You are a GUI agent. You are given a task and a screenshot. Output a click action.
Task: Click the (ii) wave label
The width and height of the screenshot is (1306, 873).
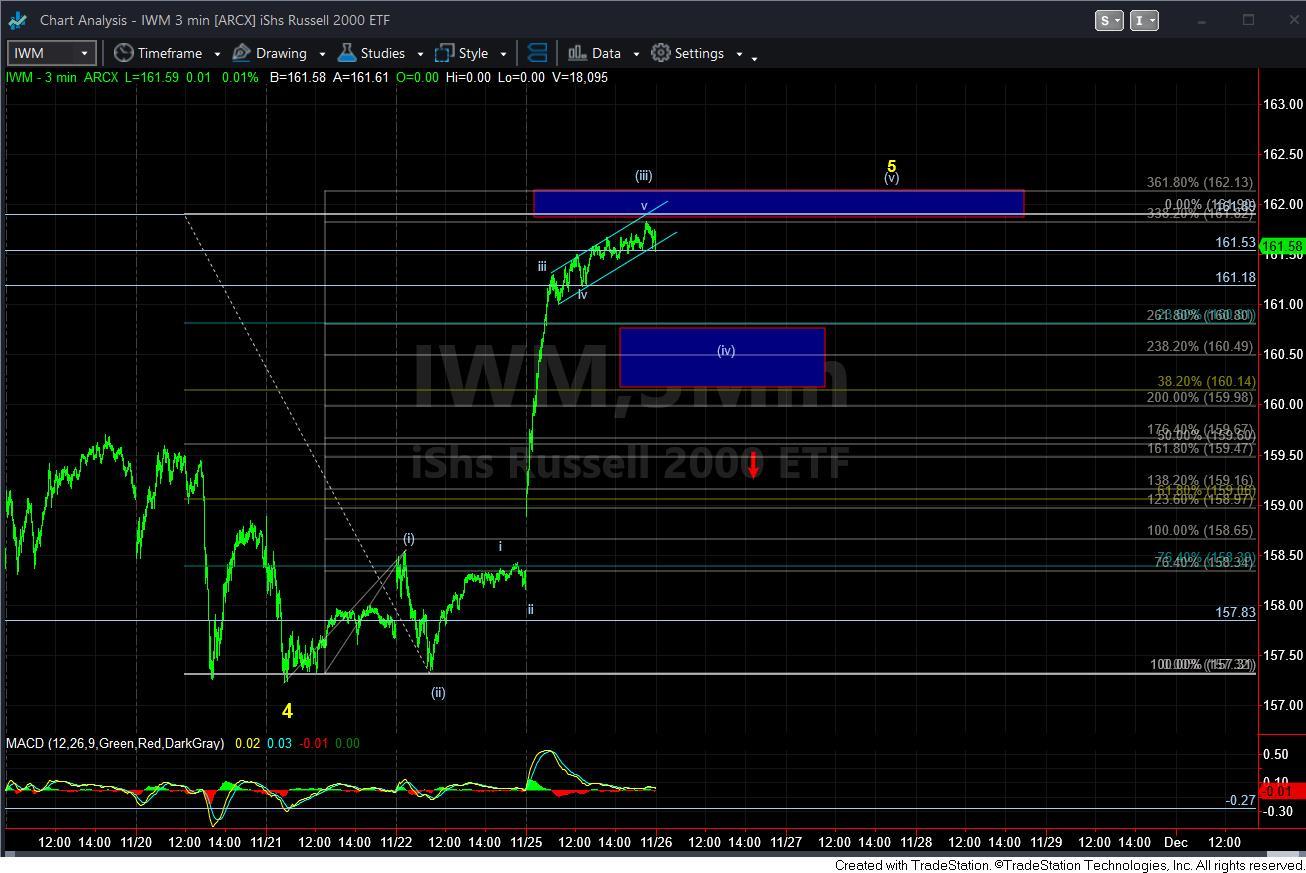click(438, 692)
